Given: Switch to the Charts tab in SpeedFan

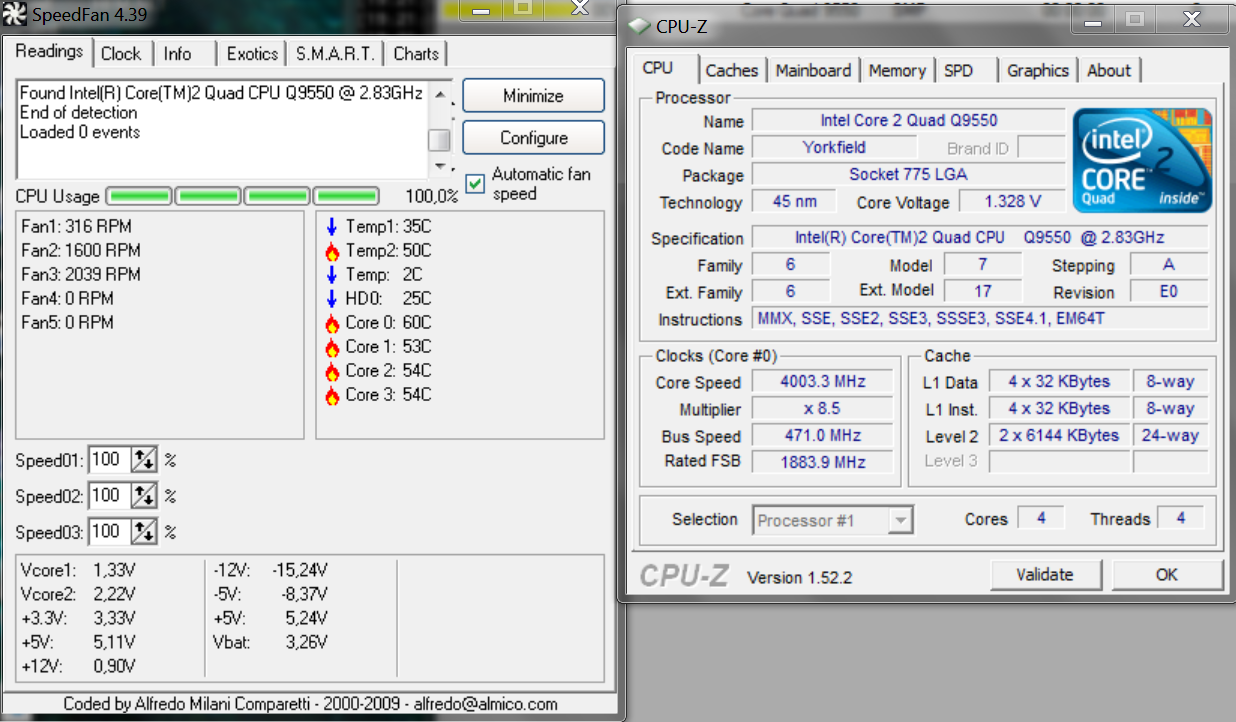Looking at the screenshot, I should click(416, 54).
